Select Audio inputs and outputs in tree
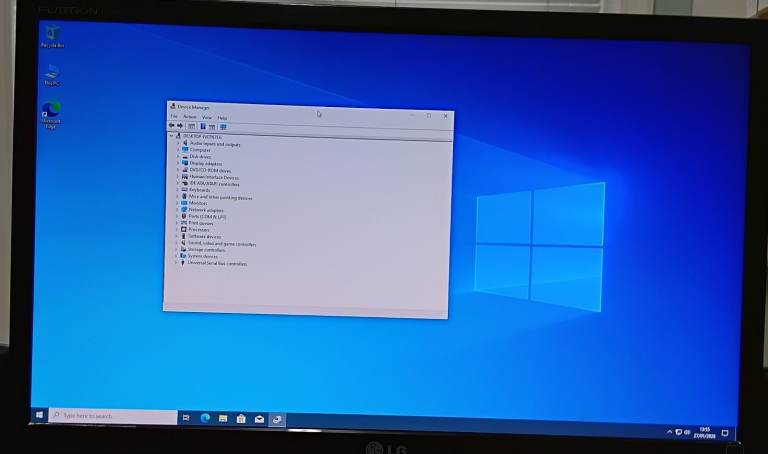 coord(214,144)
